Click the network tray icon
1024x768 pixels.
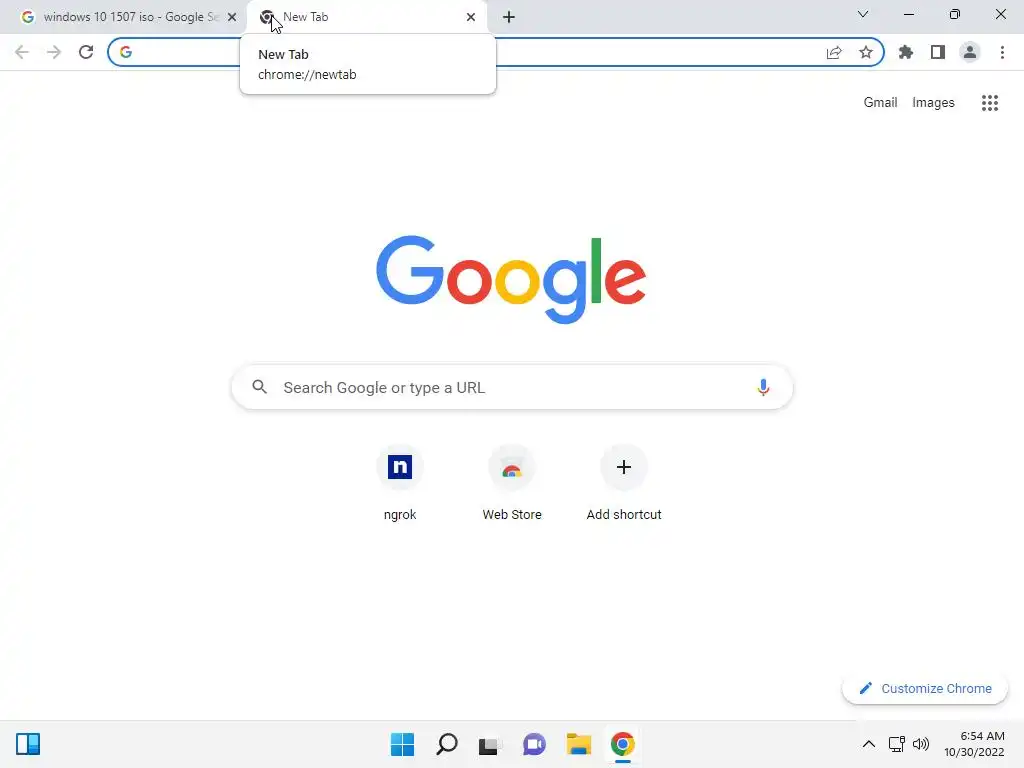[896, 744]
